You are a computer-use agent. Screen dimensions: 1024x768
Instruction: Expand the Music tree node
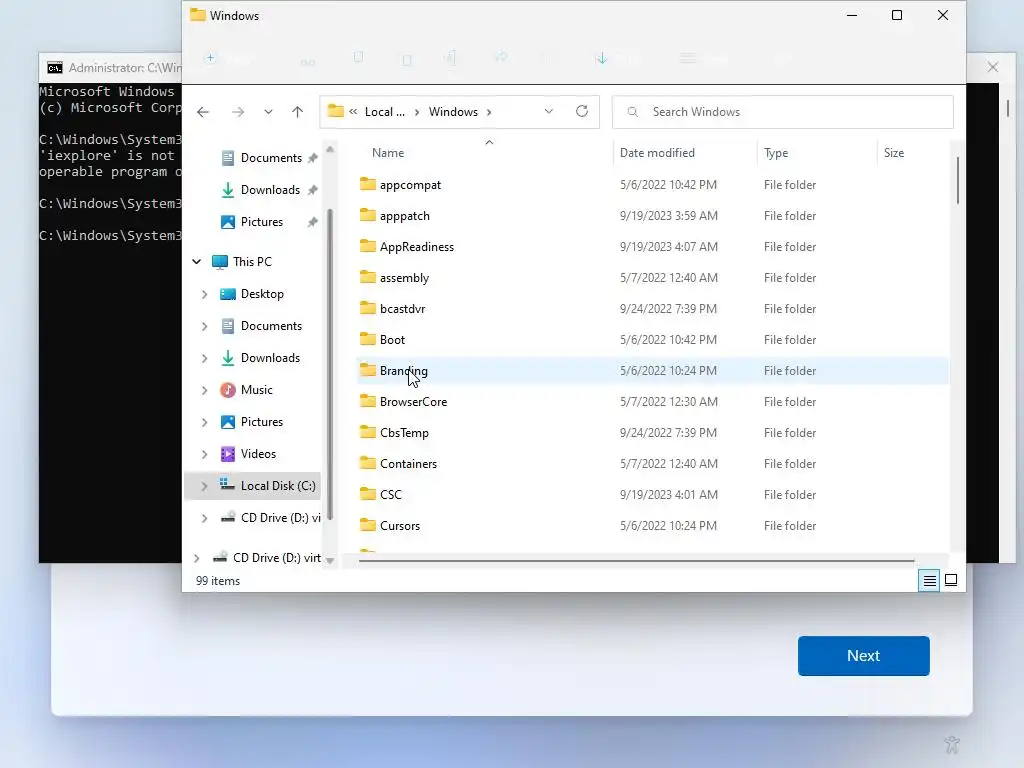(x=204, y=391)
